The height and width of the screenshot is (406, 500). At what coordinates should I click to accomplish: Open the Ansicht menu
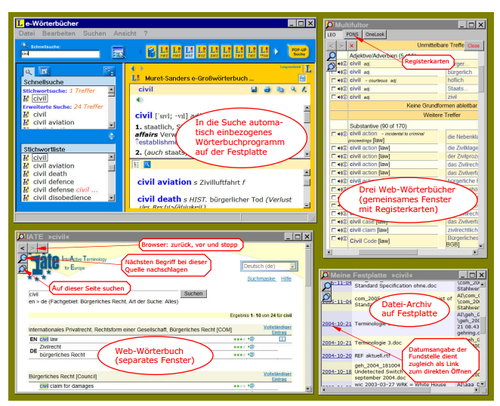point(125,33)
